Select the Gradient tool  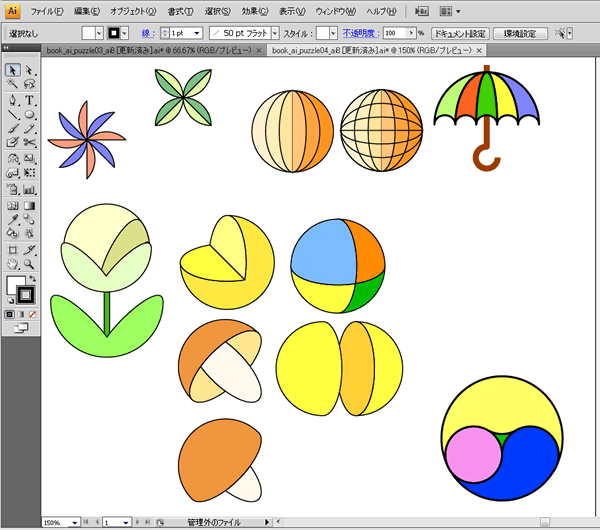point(29,206)
